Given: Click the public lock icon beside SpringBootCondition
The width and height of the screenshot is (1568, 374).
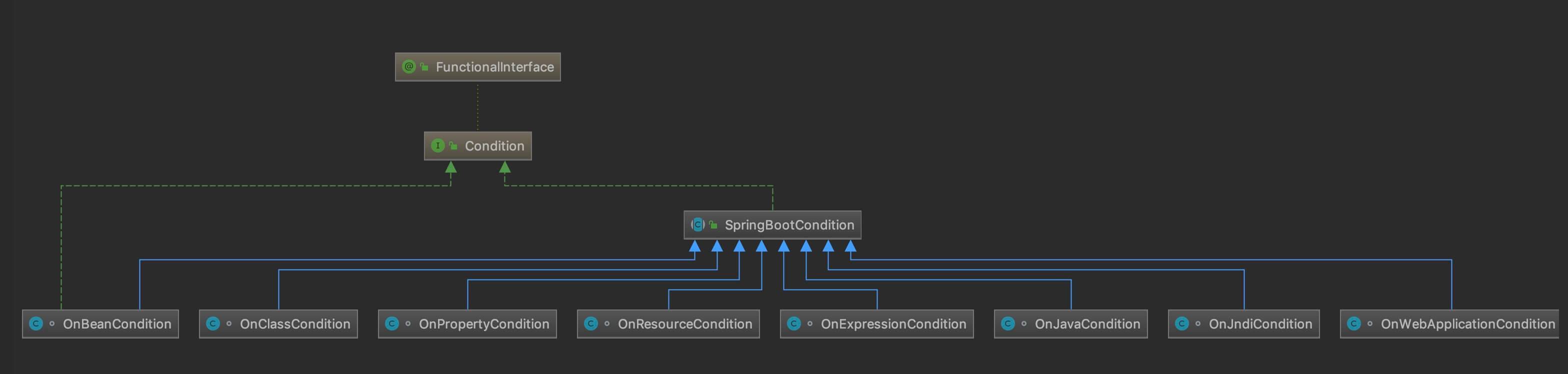Looking at the screenshot, I should (713, 225).
